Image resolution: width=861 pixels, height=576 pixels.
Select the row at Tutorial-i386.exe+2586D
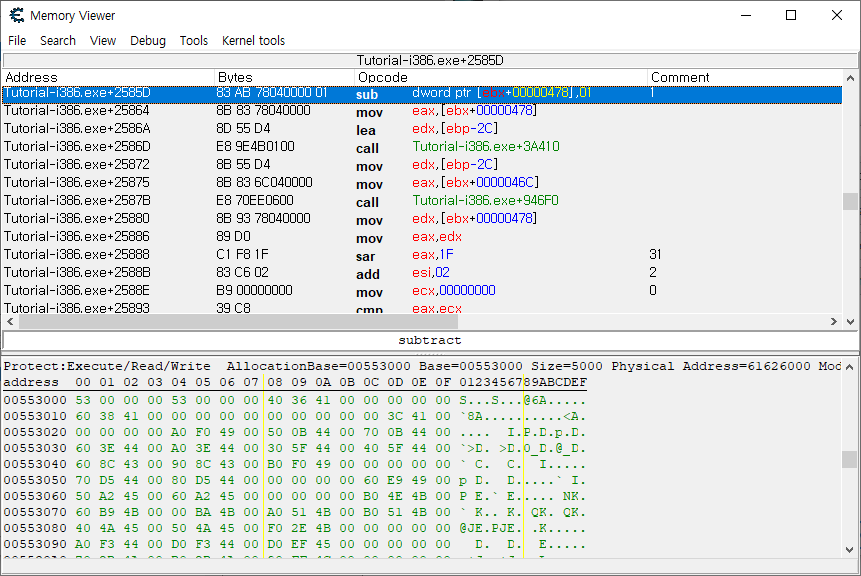click(422, 147)
